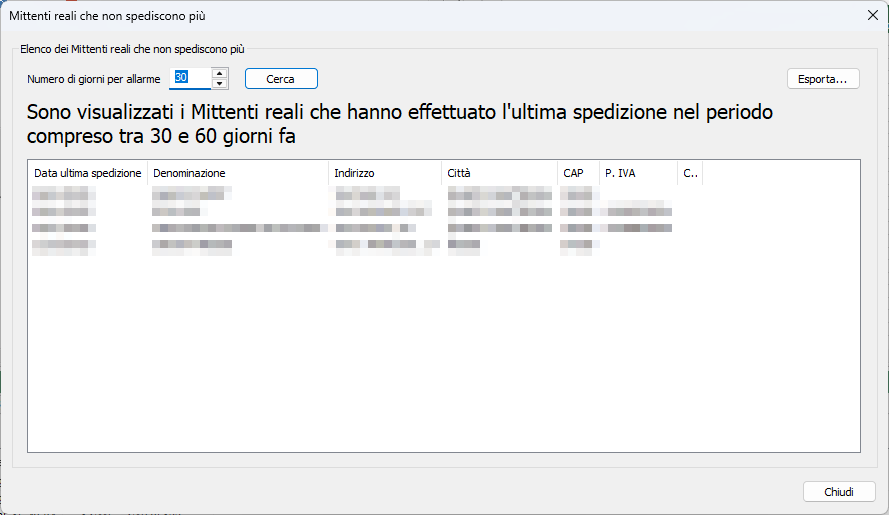Click the truncated C.. column header
The width and height of the screenshot is (889, 515).
[690, 173]
